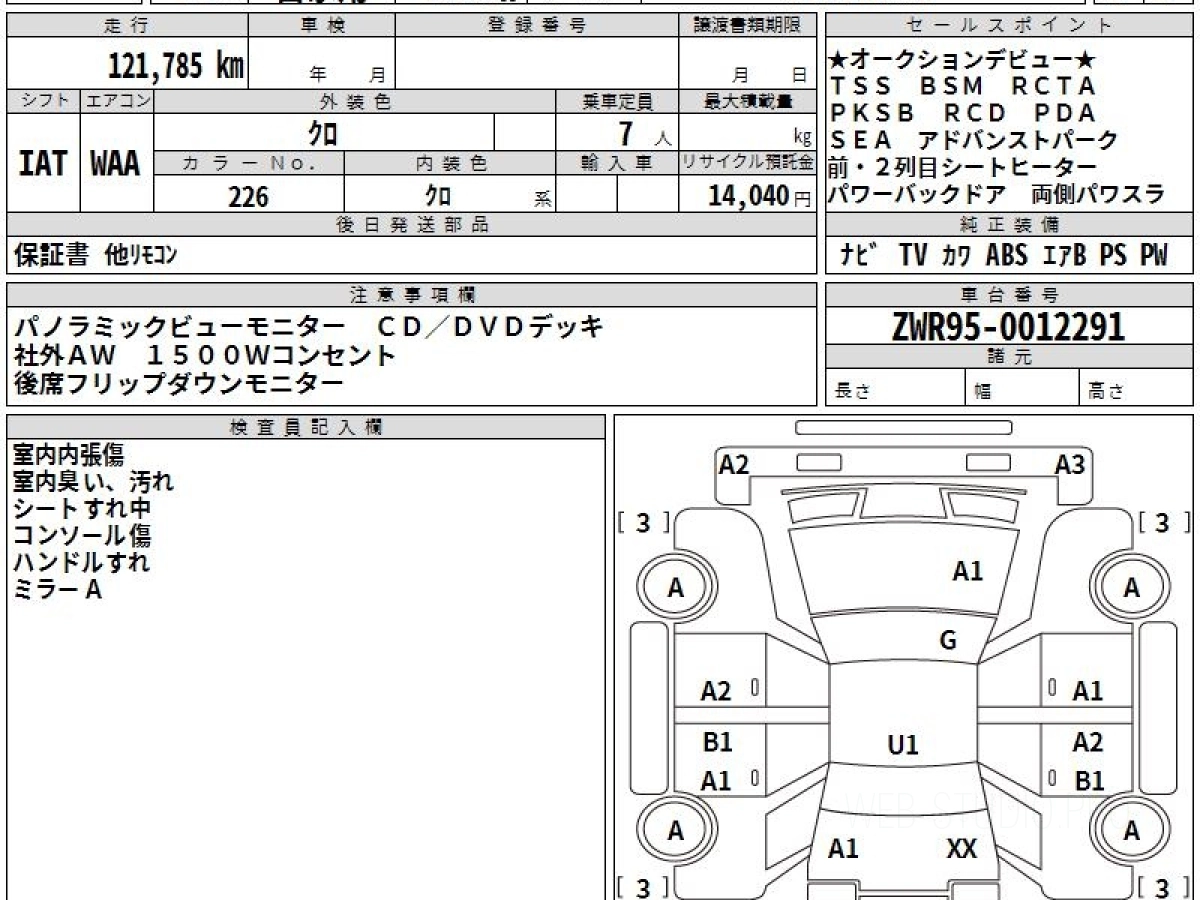
Task: Select the 登録番号 header
Action: click(x=537, y=26)
